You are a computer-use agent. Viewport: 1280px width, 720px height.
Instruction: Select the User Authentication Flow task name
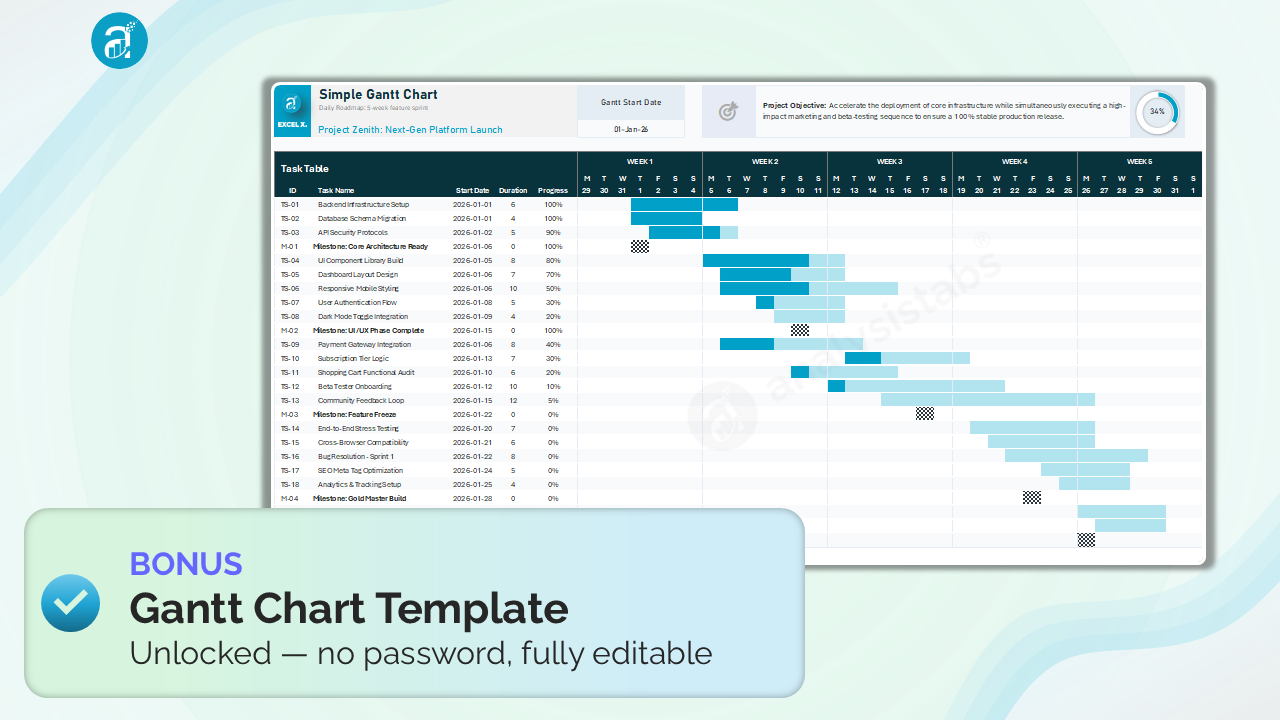(357, 302)
